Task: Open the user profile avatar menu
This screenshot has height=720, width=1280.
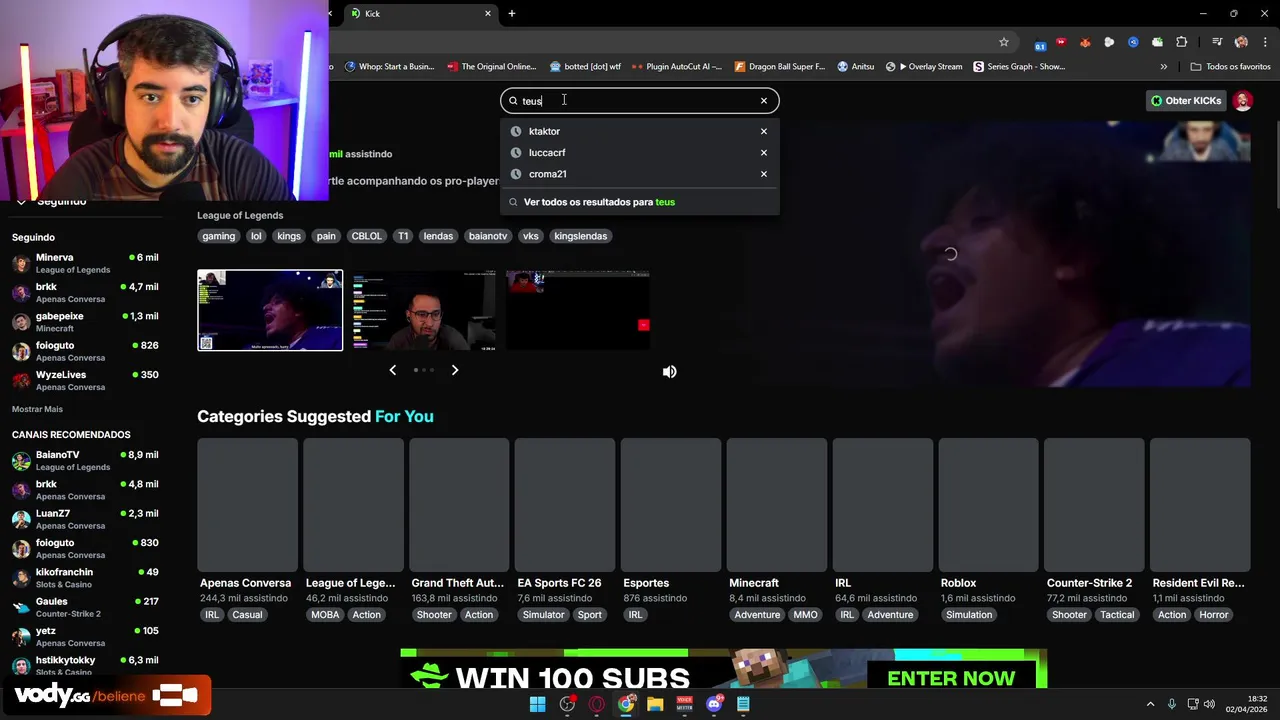Action: click(x=1243, y=100)
